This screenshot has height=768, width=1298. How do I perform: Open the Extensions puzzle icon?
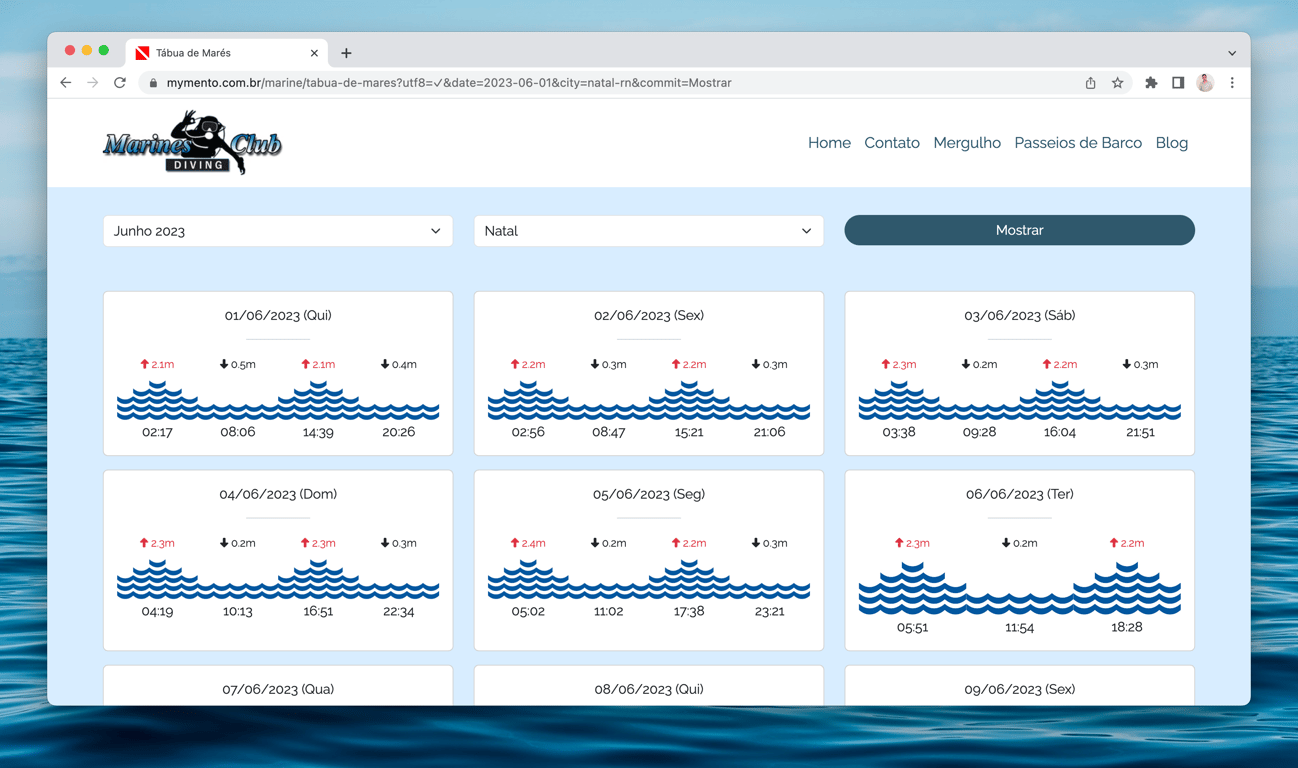(1151, 83)
